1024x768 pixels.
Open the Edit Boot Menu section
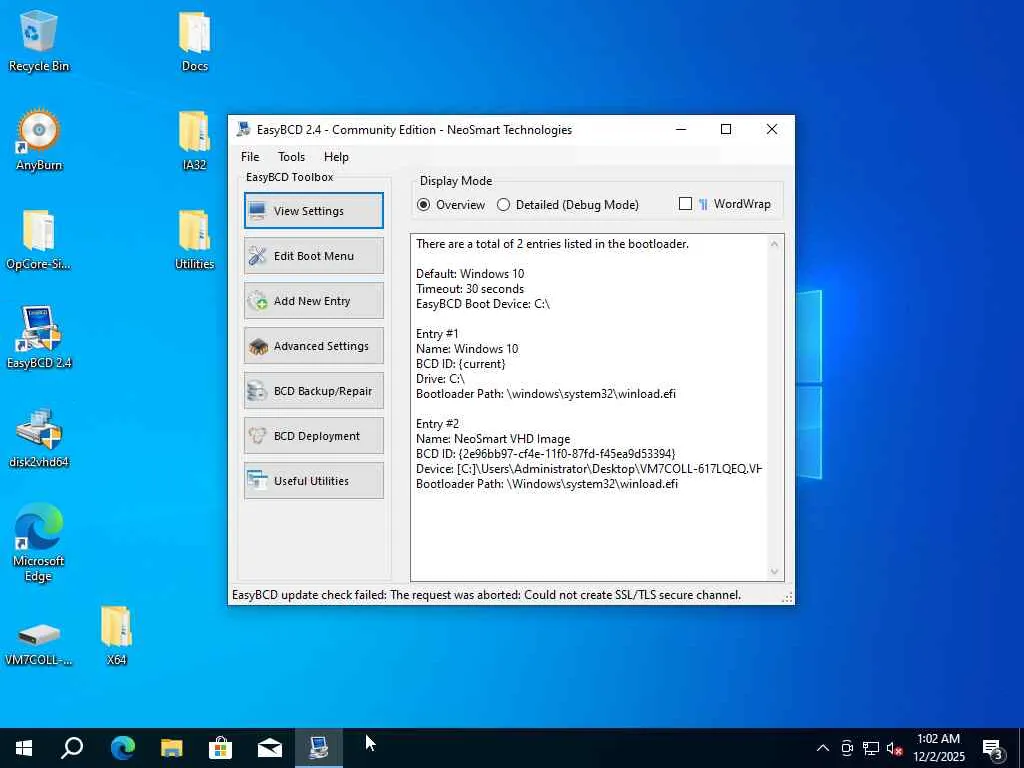point(313,255)
